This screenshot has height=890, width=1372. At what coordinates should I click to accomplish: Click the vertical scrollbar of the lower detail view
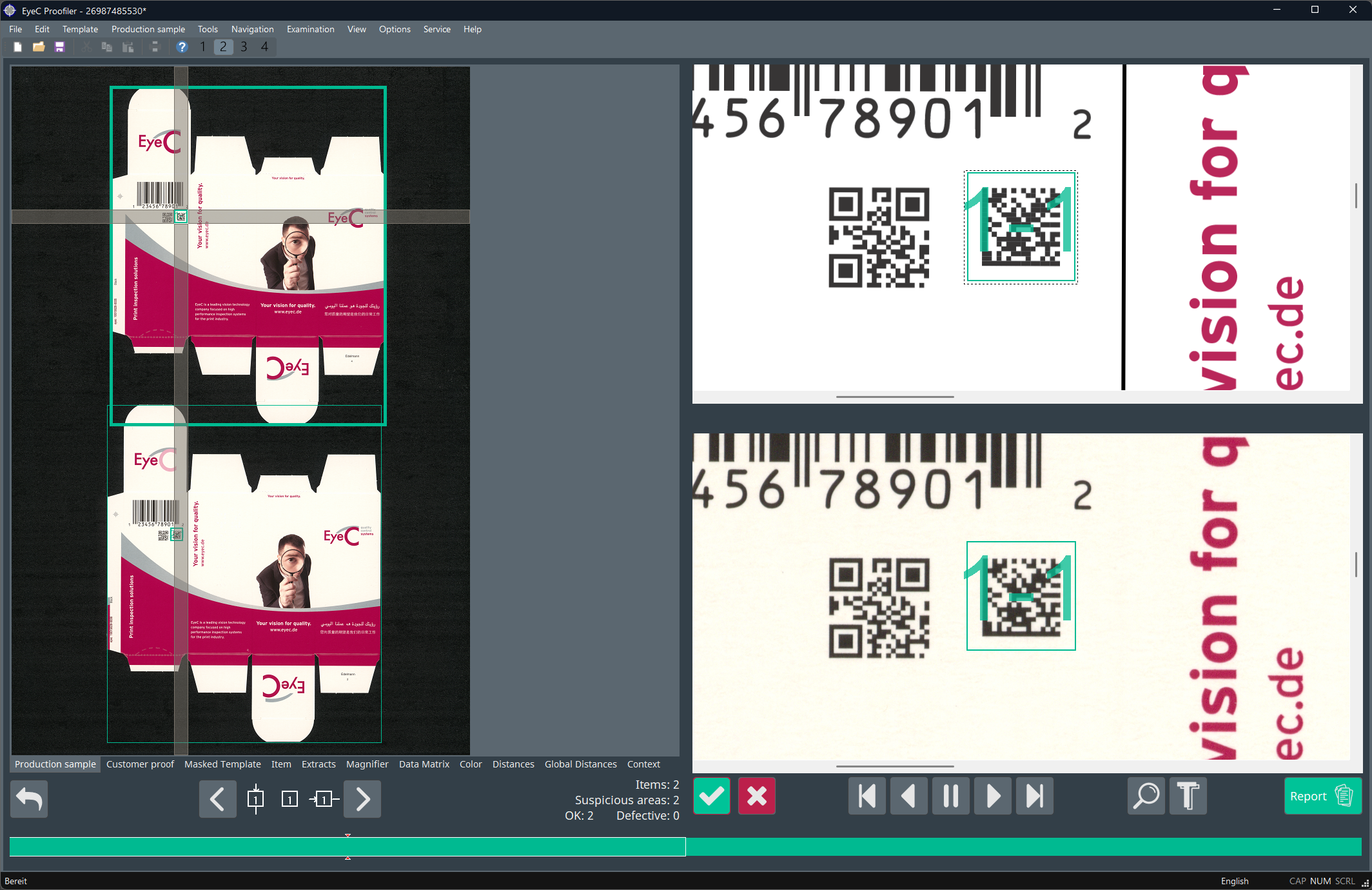[1356, 565]
